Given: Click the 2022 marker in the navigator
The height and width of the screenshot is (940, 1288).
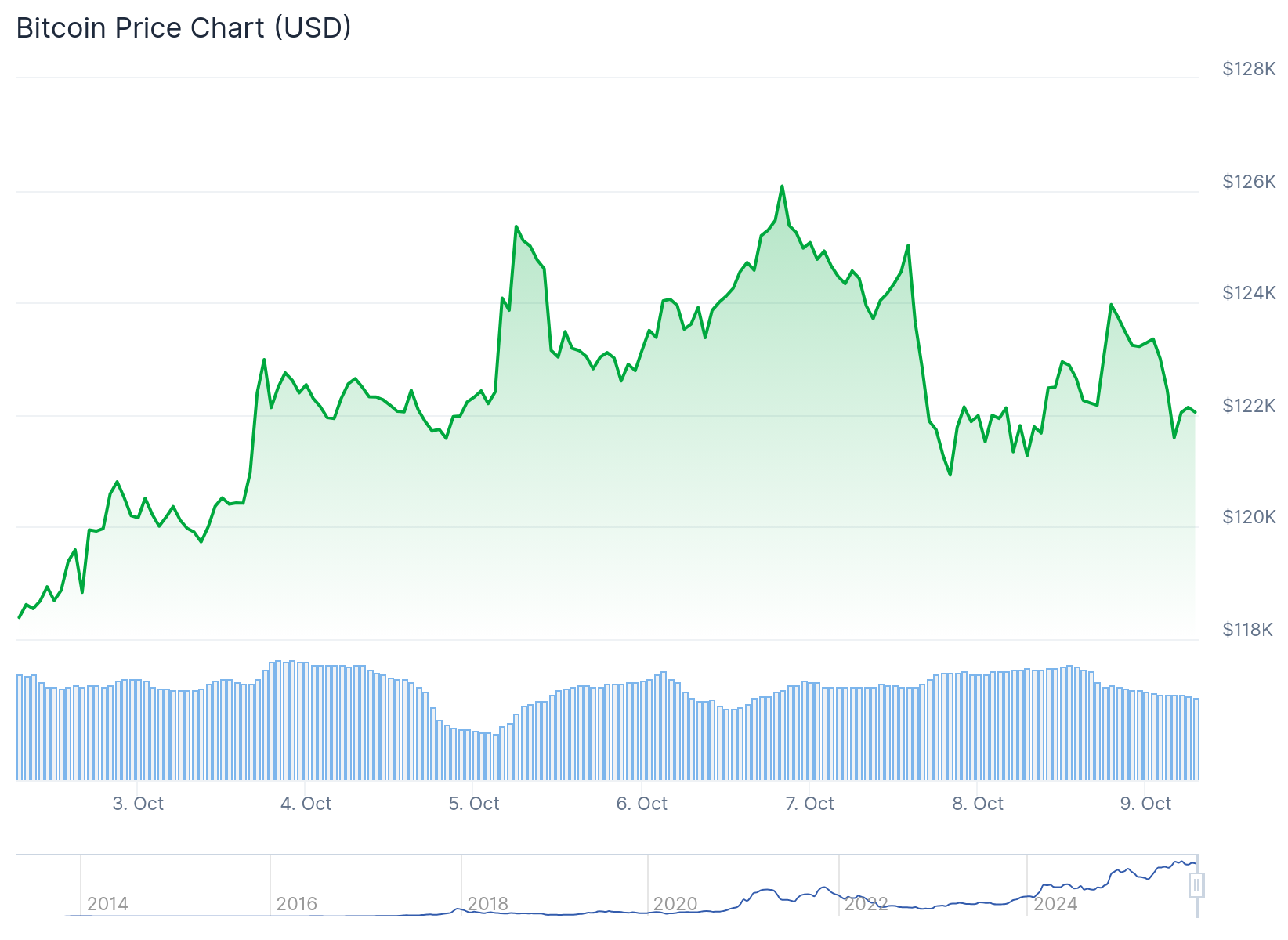Looking at the screenshot, I should (866, 904).
